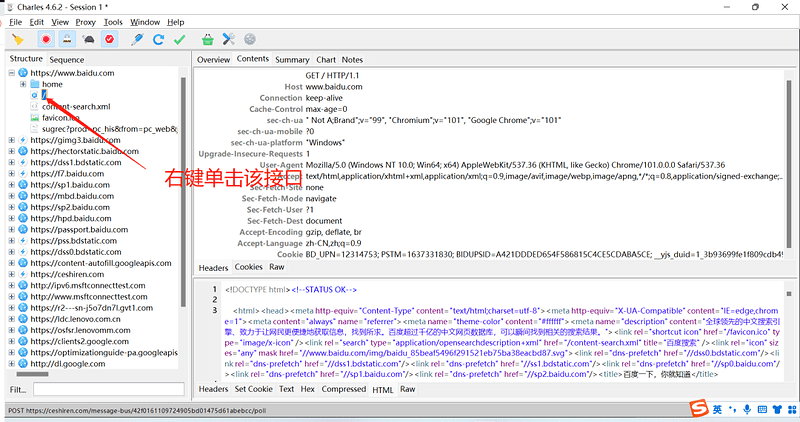Screen dimensions: 800x422
Task: Toggle SSL Proxying toolbar icon
Action: coord(67,40)
